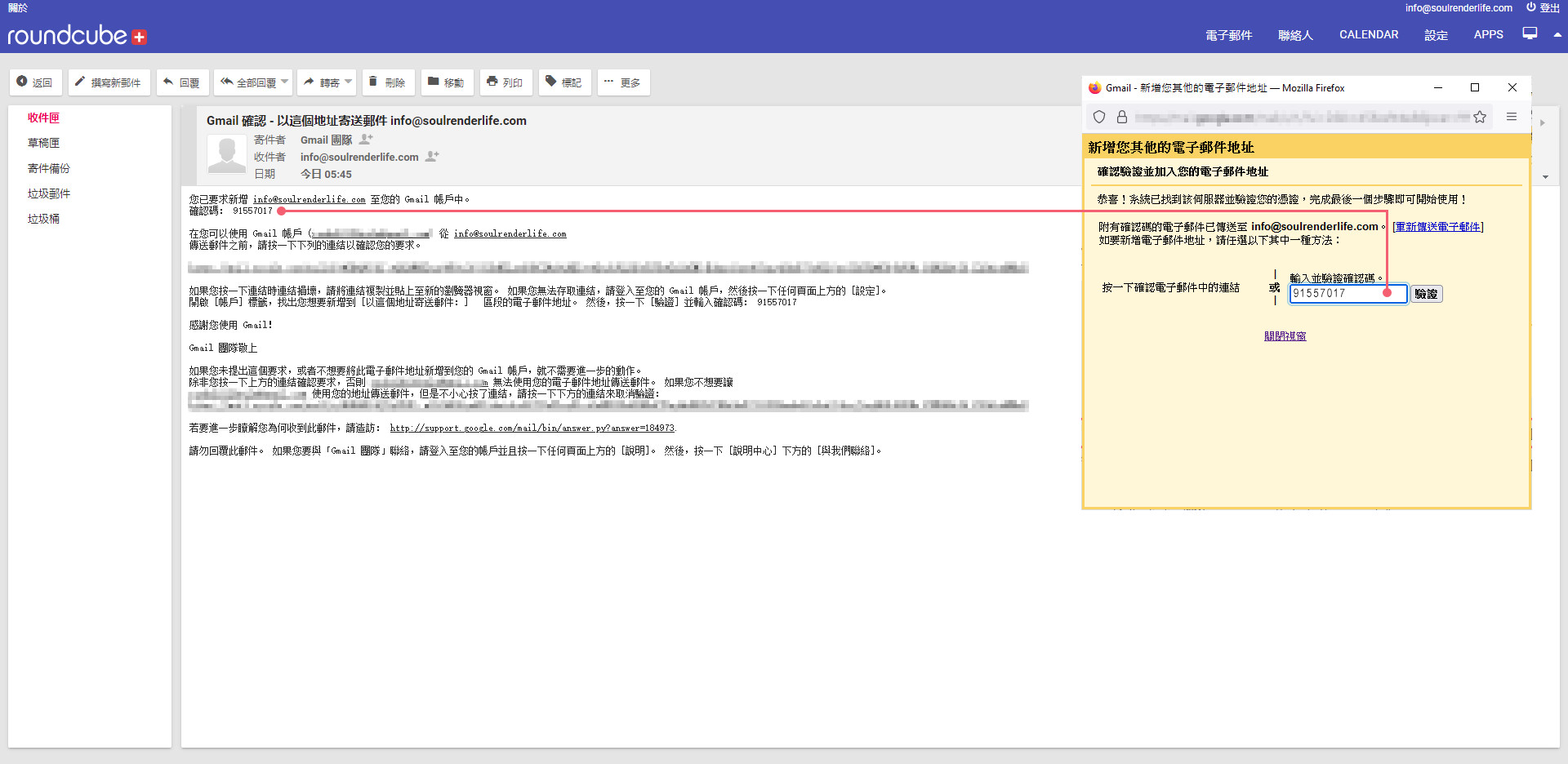Compose a new message with 撰寫新郵件
1568x764 pixels.
point(109,82)
